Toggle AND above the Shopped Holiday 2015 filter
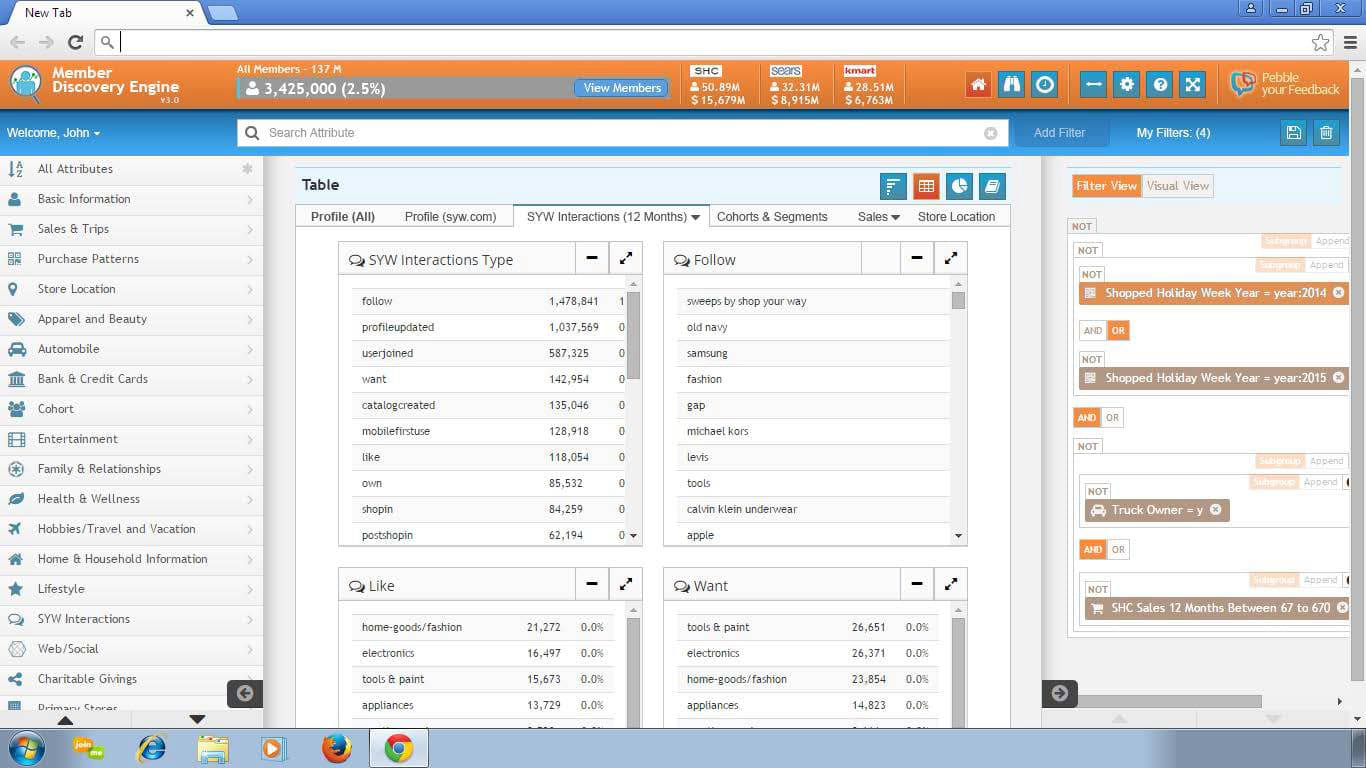This screenshot has width=1366, height=768. point(1092,331)
